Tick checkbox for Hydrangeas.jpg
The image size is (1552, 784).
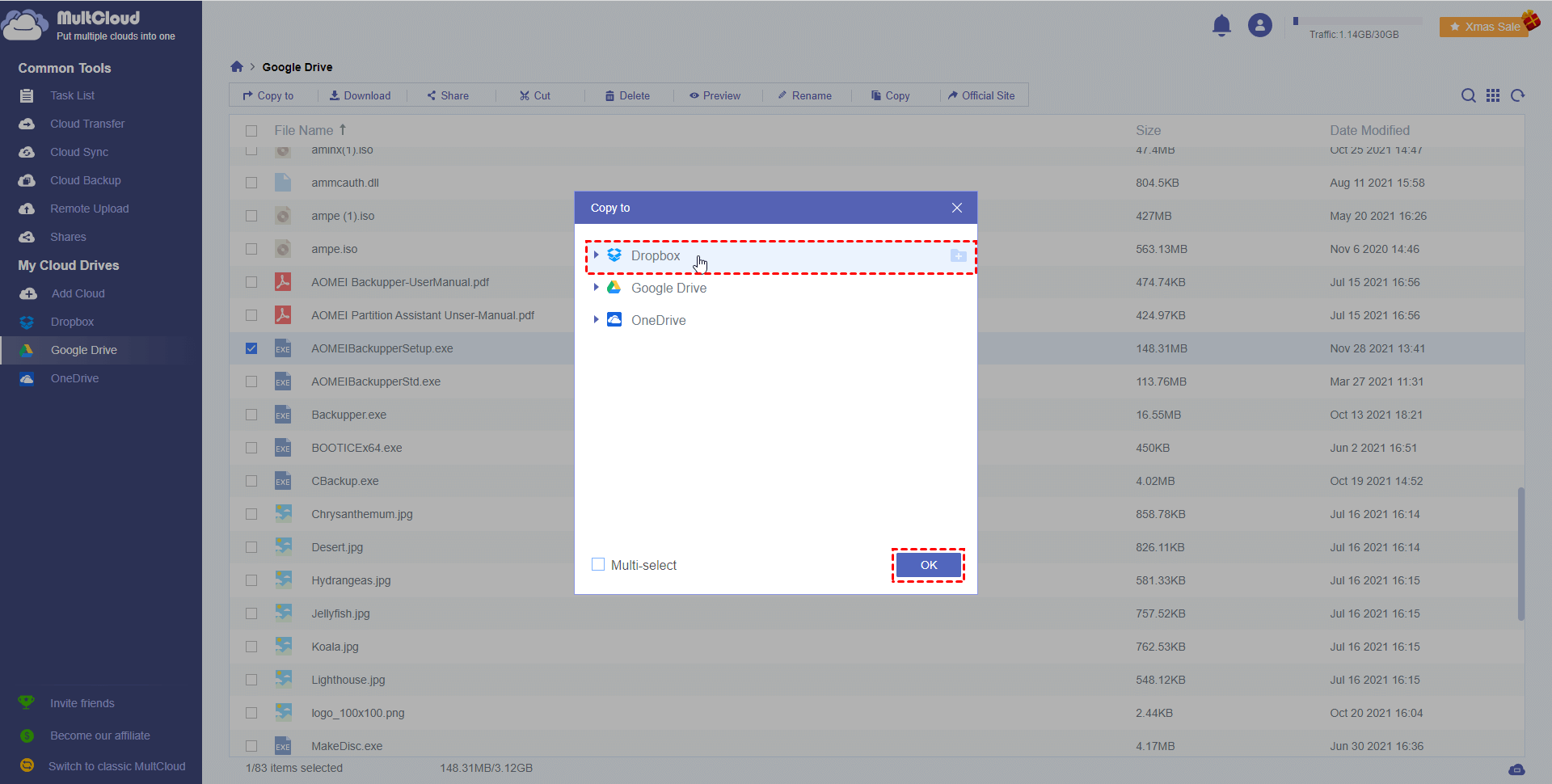(x=251, y=580)
